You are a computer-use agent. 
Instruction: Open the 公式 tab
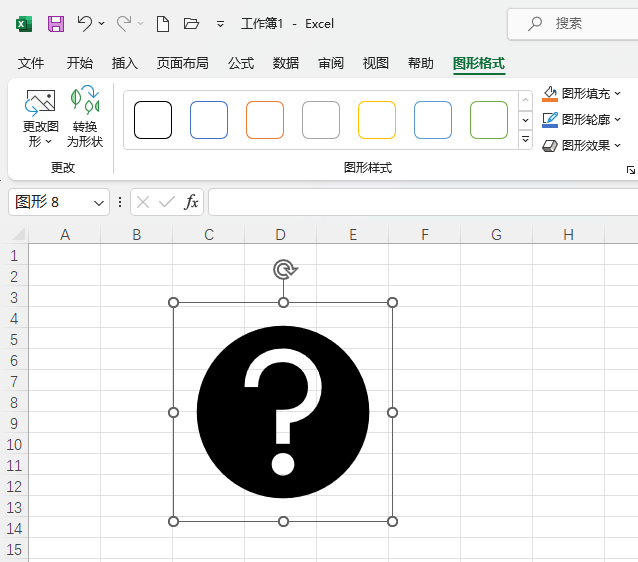tap(241, 63)
